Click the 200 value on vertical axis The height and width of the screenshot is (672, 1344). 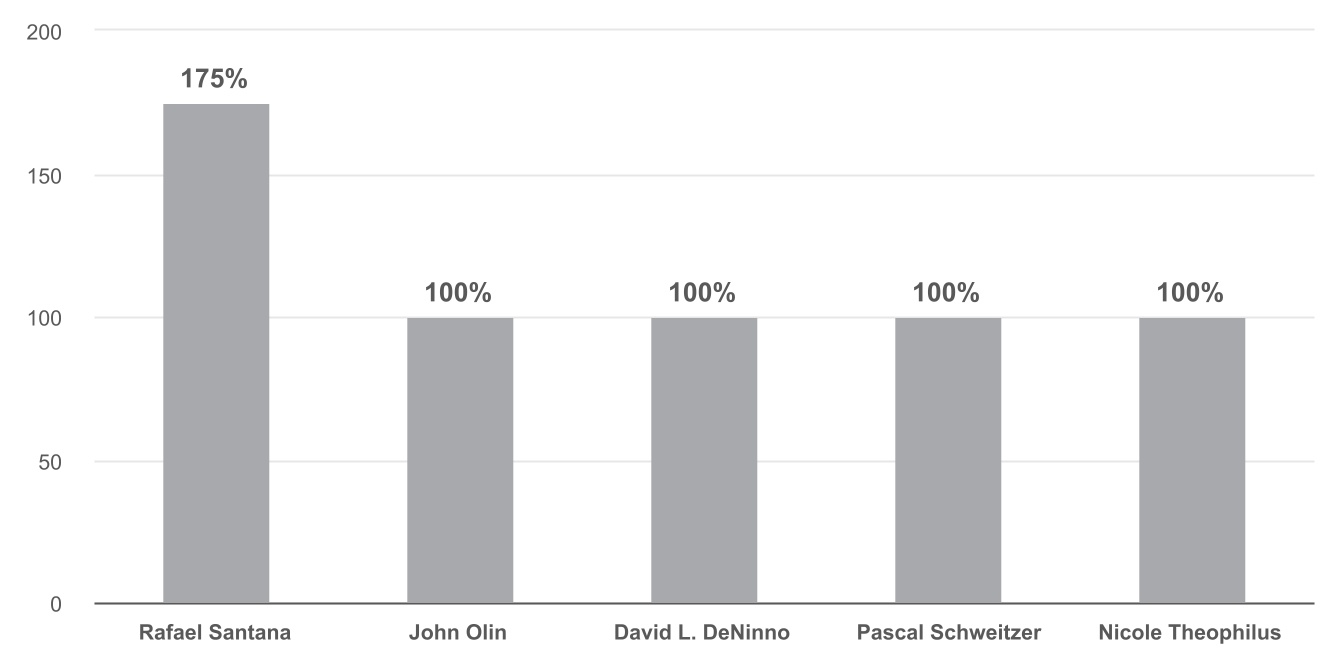(44, 32)
